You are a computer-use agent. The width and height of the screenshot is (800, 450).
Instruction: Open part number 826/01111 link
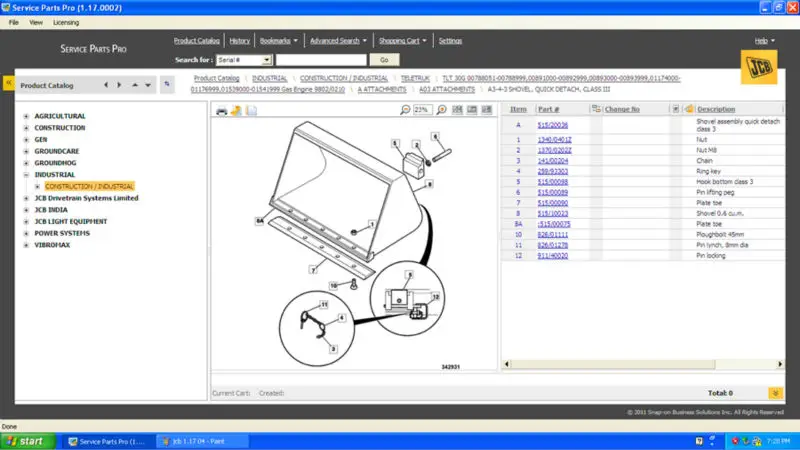point(553,235)
